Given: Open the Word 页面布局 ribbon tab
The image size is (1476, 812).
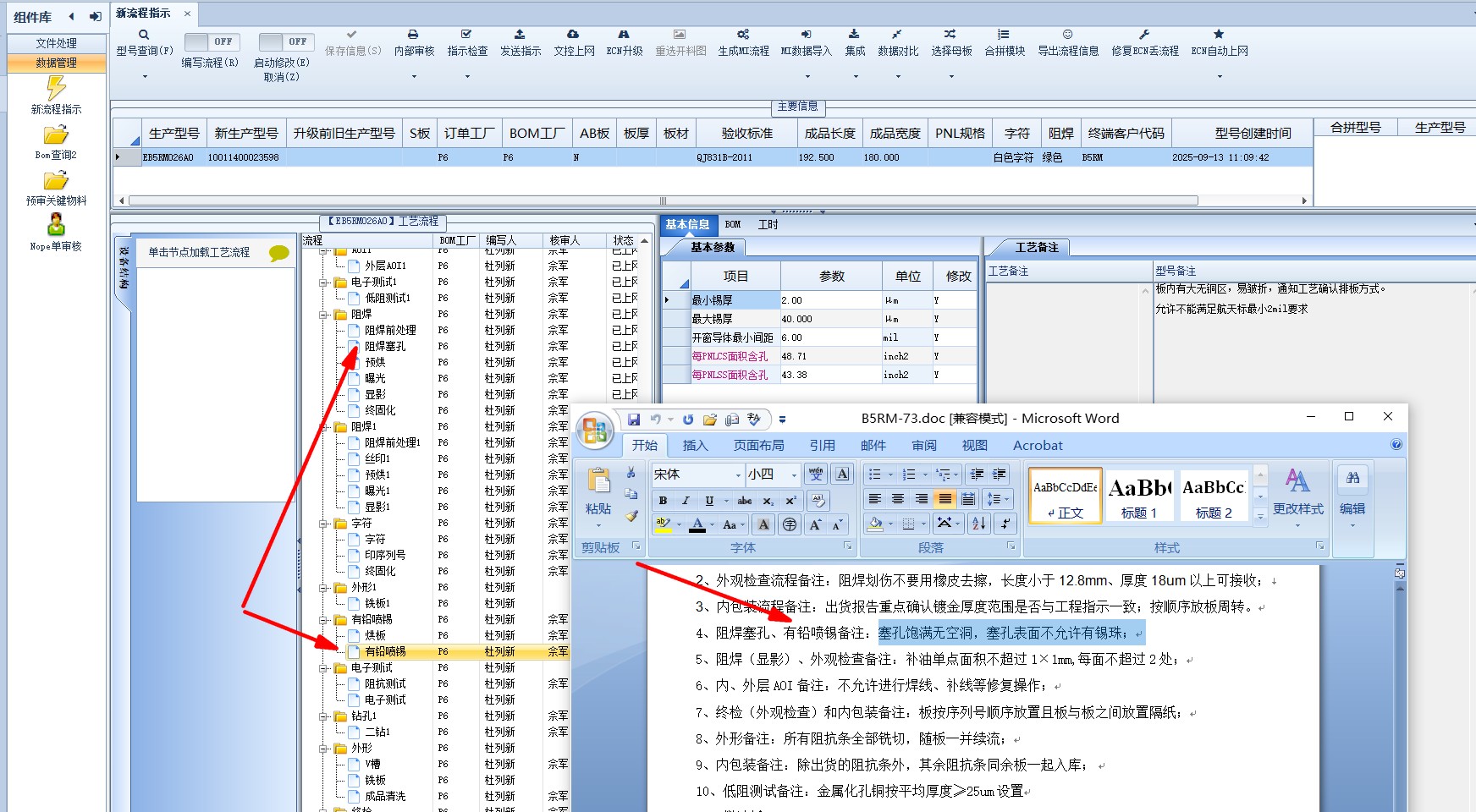Looking at the screenshot, I should [758, 445].
